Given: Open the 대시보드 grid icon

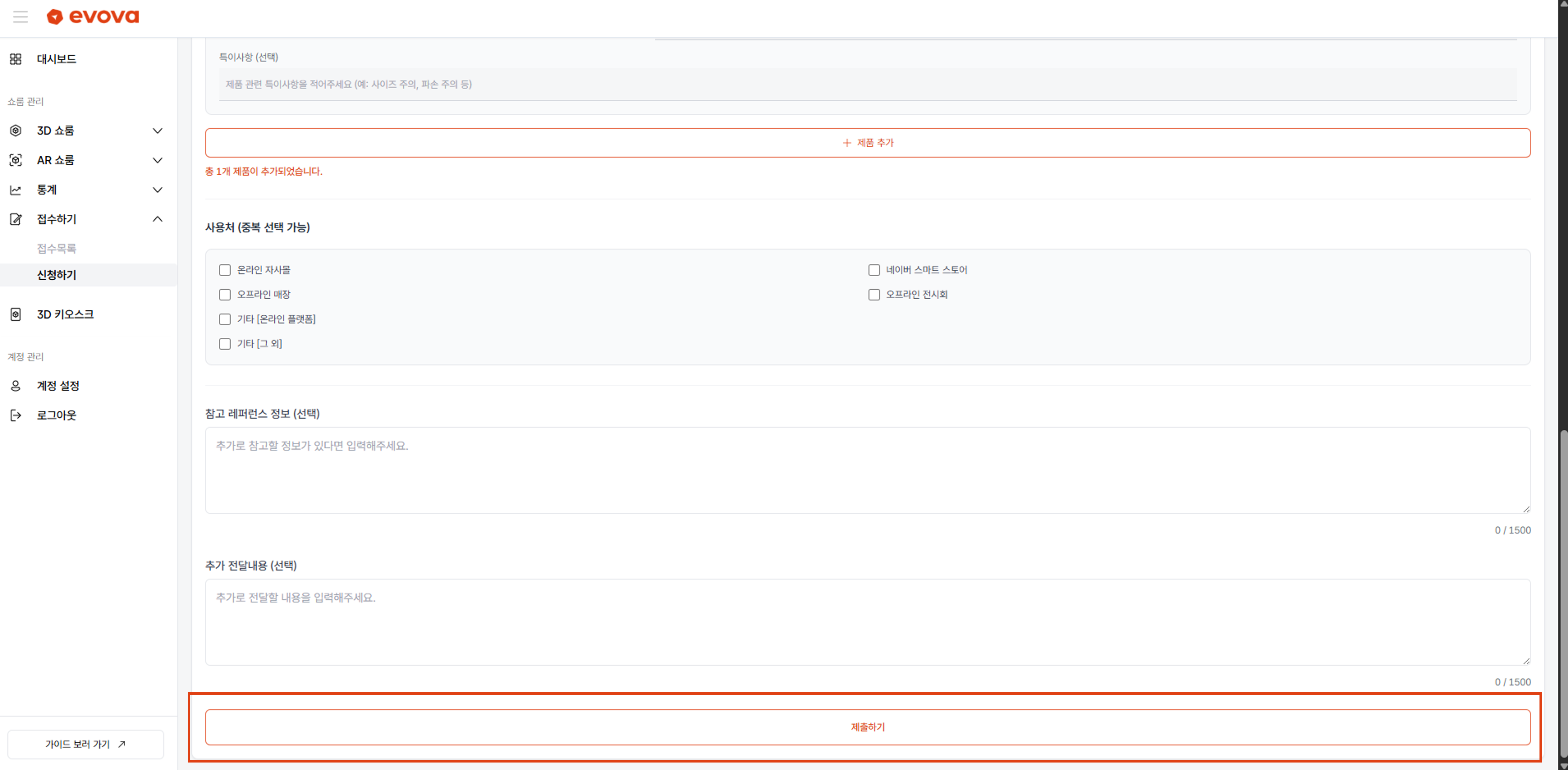Looking at the screenshot, I should [x=16, y=59].
